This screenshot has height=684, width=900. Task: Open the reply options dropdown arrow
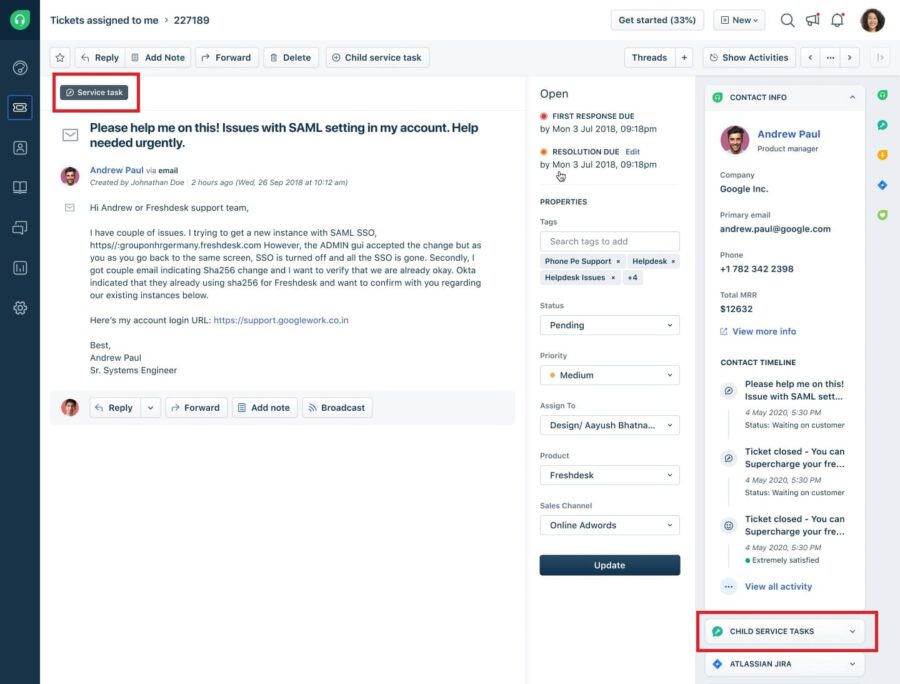[150, 407]
